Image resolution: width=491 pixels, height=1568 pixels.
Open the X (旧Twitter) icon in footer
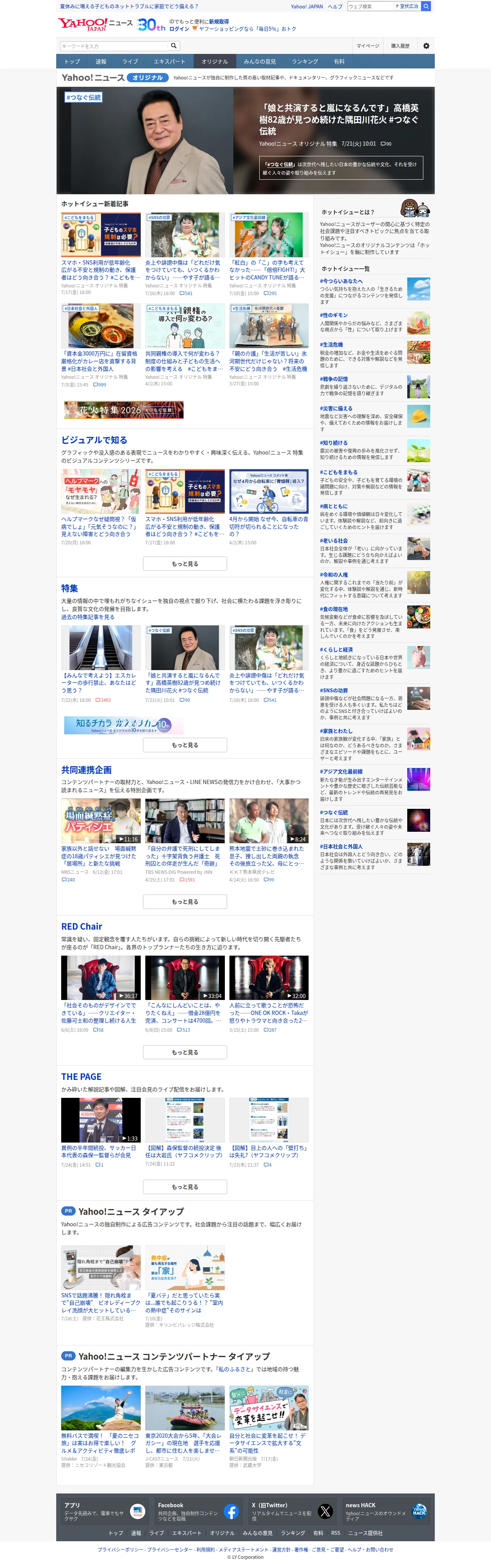click(x=325, y=1511)
